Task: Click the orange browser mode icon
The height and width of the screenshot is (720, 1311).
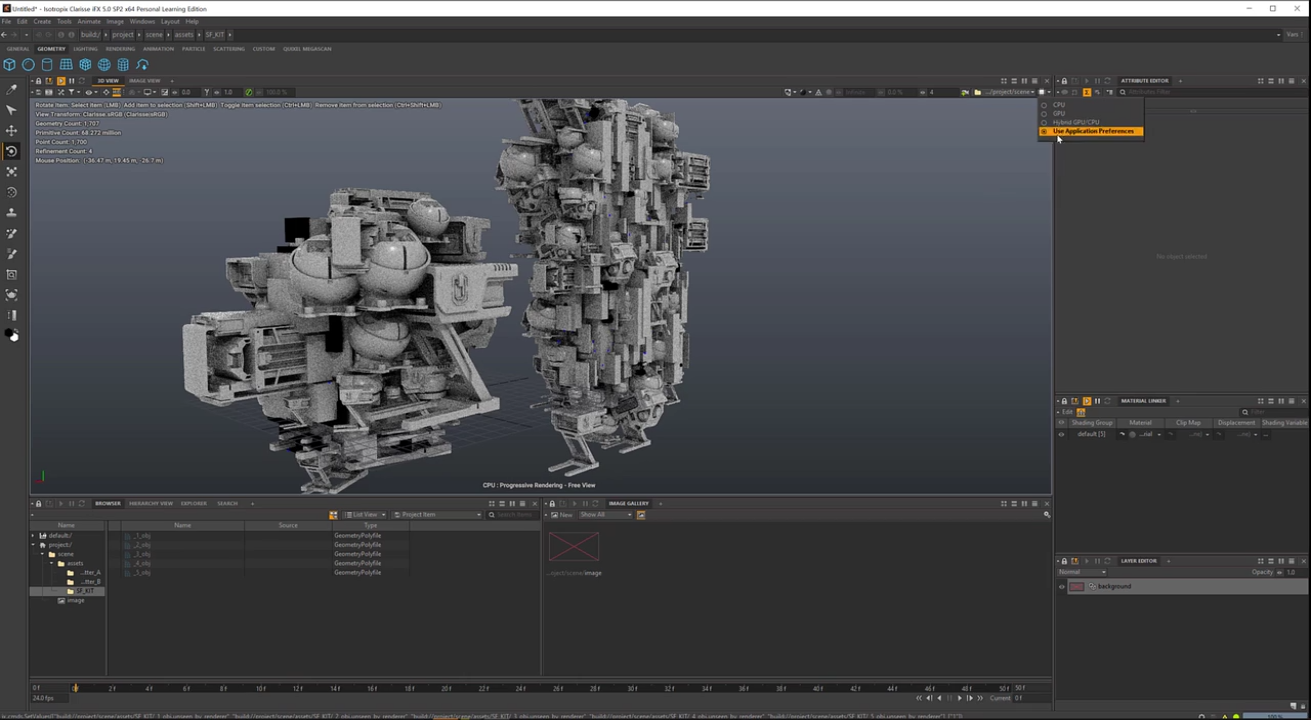Action: click(x=333, y=515)
